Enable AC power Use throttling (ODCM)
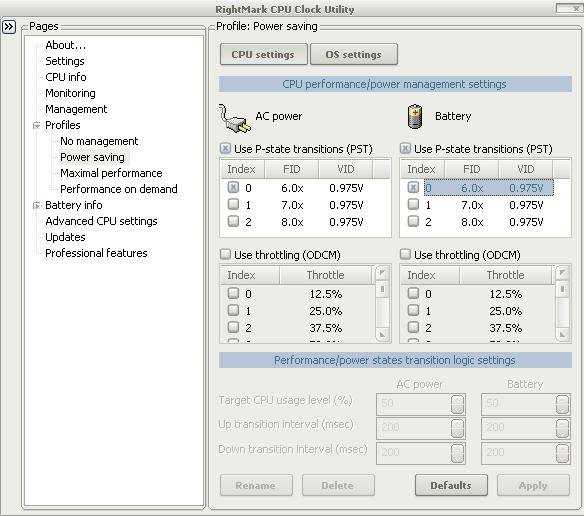The height and width of the screenshot is (516, 586). 225,254
